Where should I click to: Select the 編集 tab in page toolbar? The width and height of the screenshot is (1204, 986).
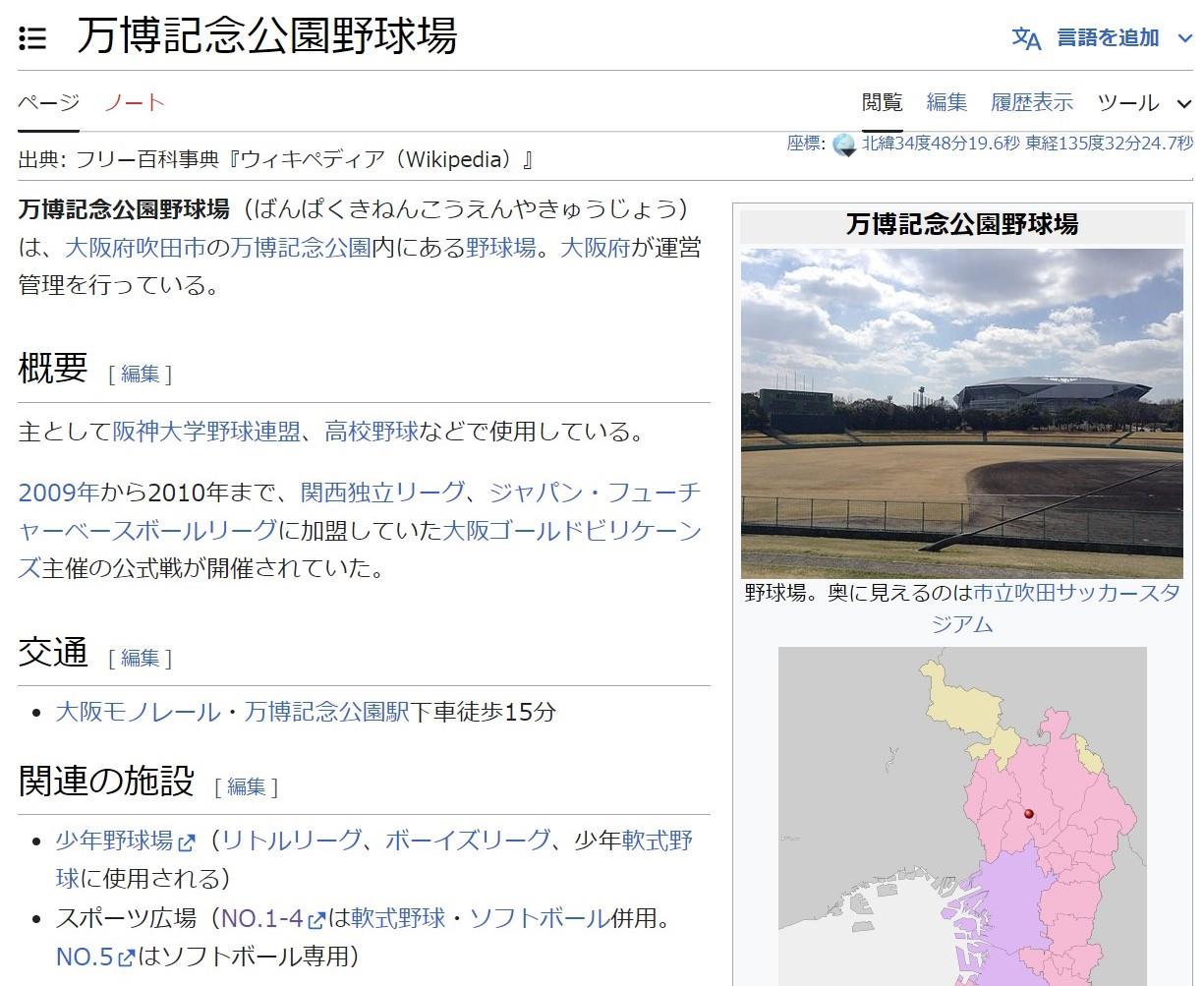click(x=946, y=102)
